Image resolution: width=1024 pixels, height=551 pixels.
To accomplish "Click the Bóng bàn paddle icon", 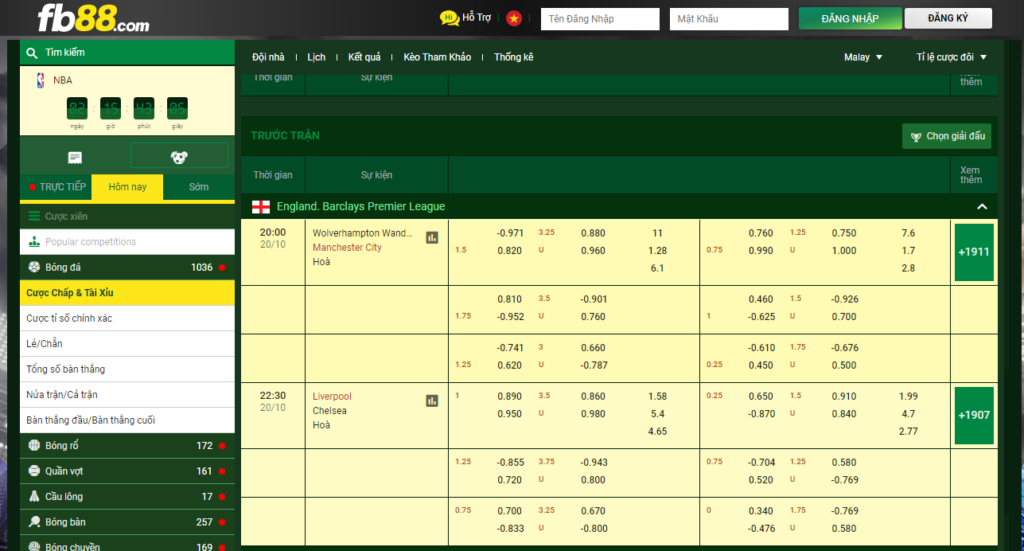I will (x=34, y=522).
